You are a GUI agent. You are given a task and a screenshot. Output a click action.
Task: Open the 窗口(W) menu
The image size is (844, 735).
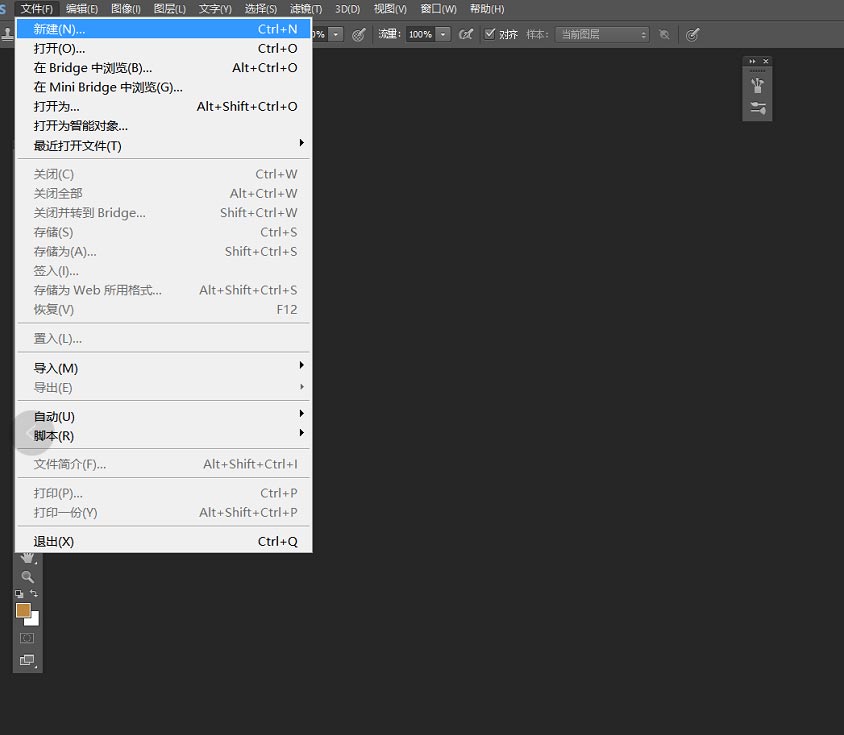[x=438, y=9]
